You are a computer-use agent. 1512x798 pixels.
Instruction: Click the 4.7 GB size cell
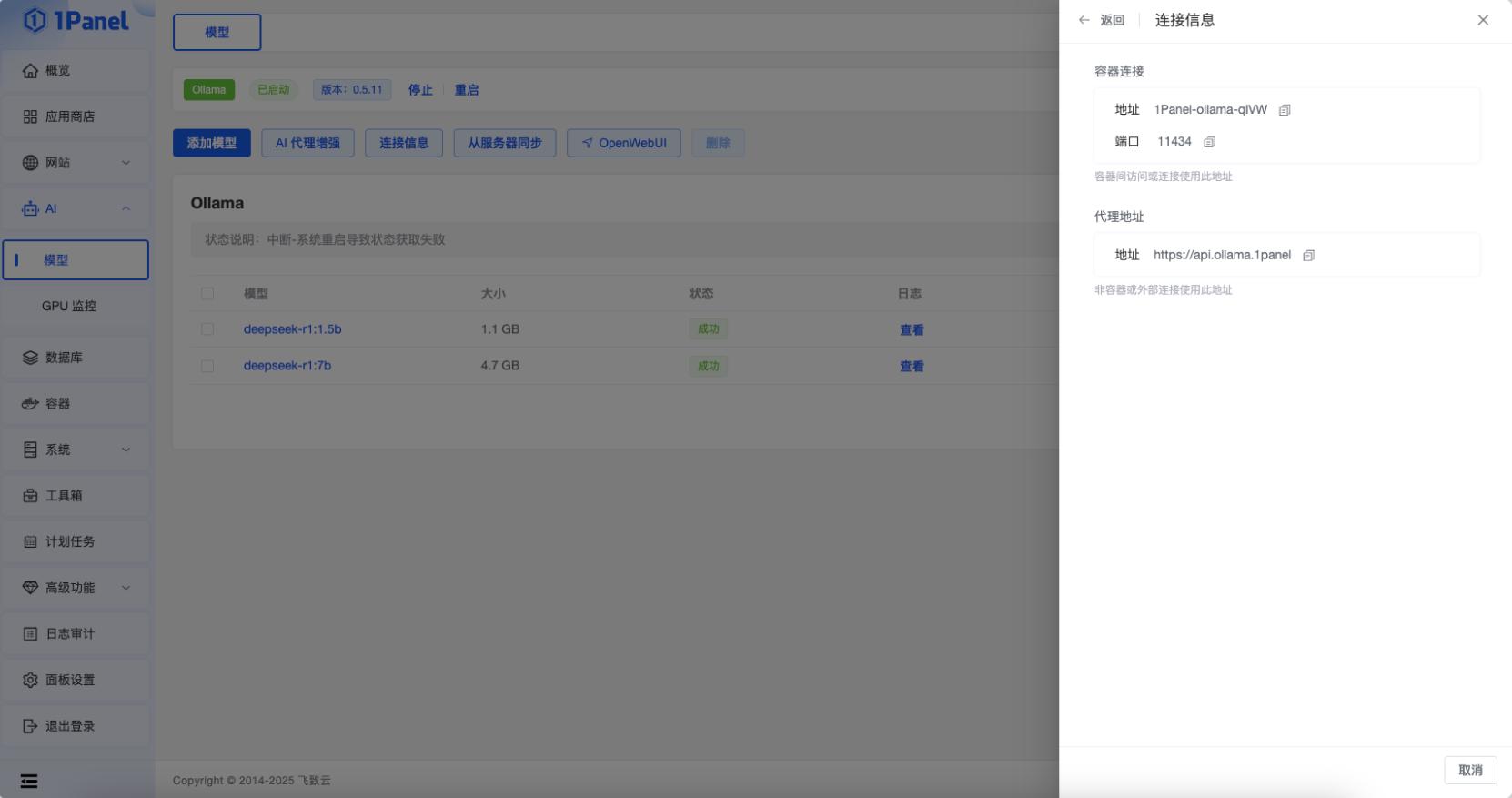pos(500,366)
